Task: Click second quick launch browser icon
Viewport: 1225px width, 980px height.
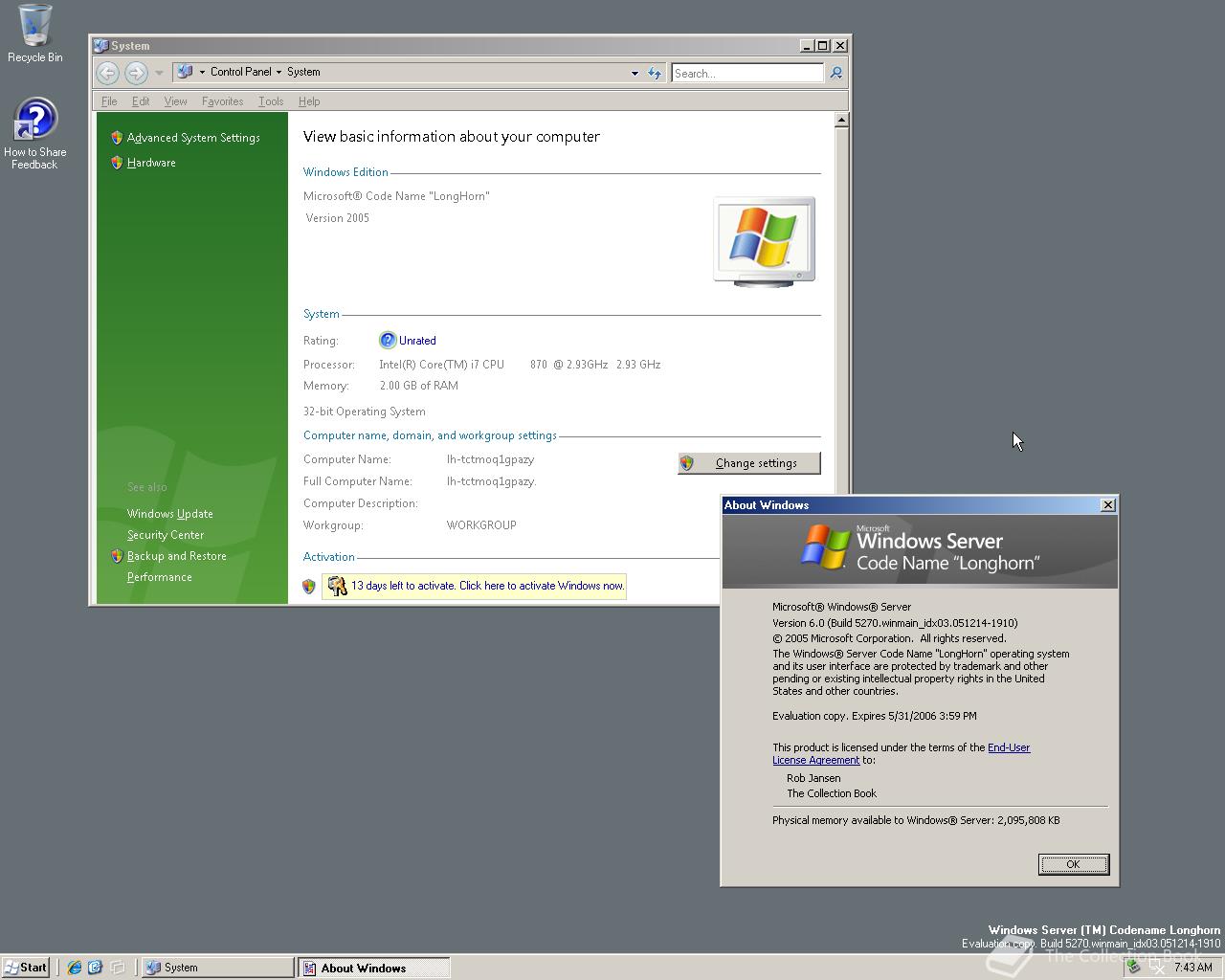Action: pyautogui.click(x=95, y=968)
